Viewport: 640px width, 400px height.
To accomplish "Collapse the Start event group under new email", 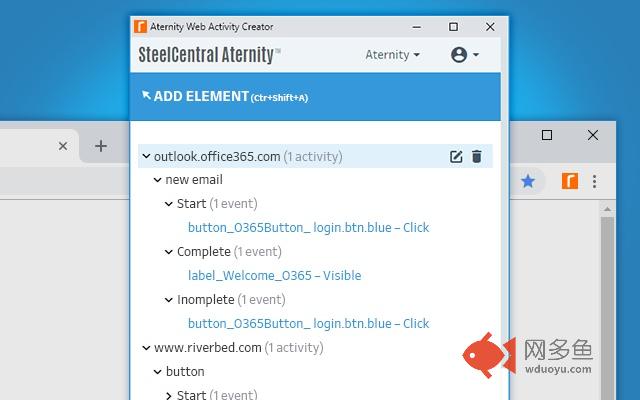I will click(168, 204).
